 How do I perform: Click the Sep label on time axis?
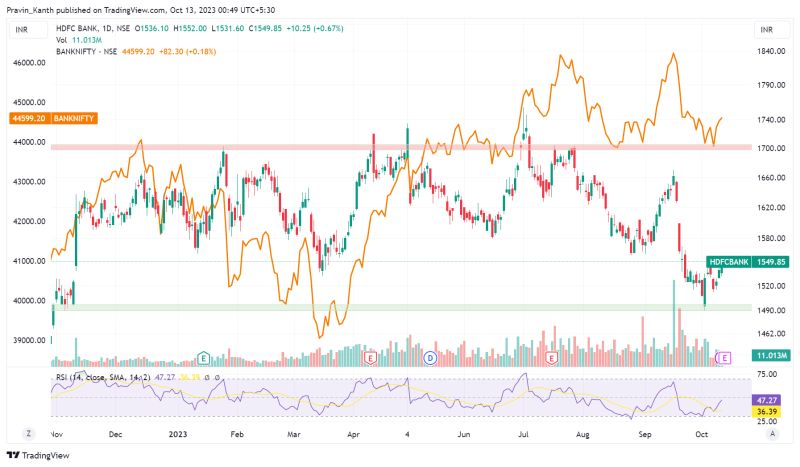click(645, 434)
